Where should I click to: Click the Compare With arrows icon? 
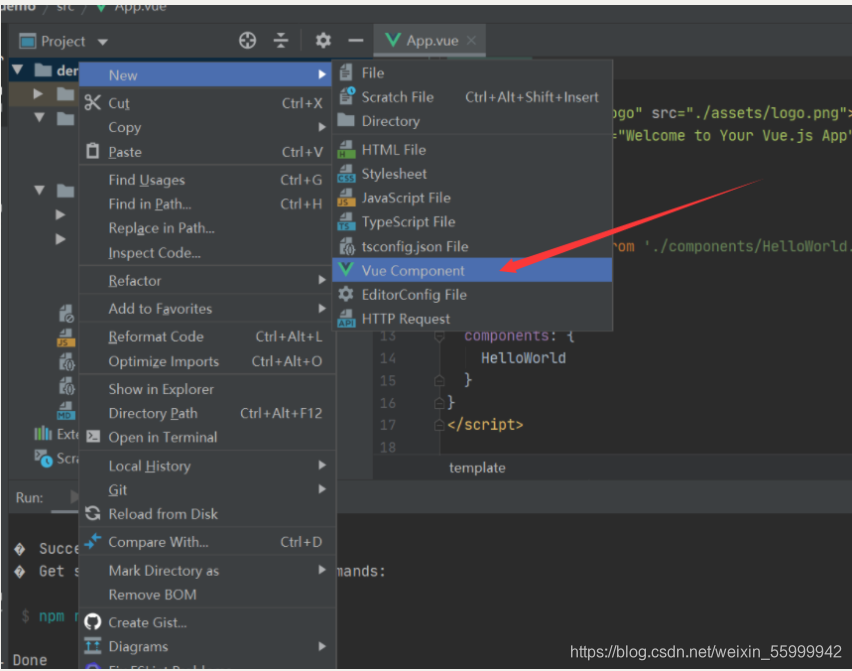pos(93,541)
